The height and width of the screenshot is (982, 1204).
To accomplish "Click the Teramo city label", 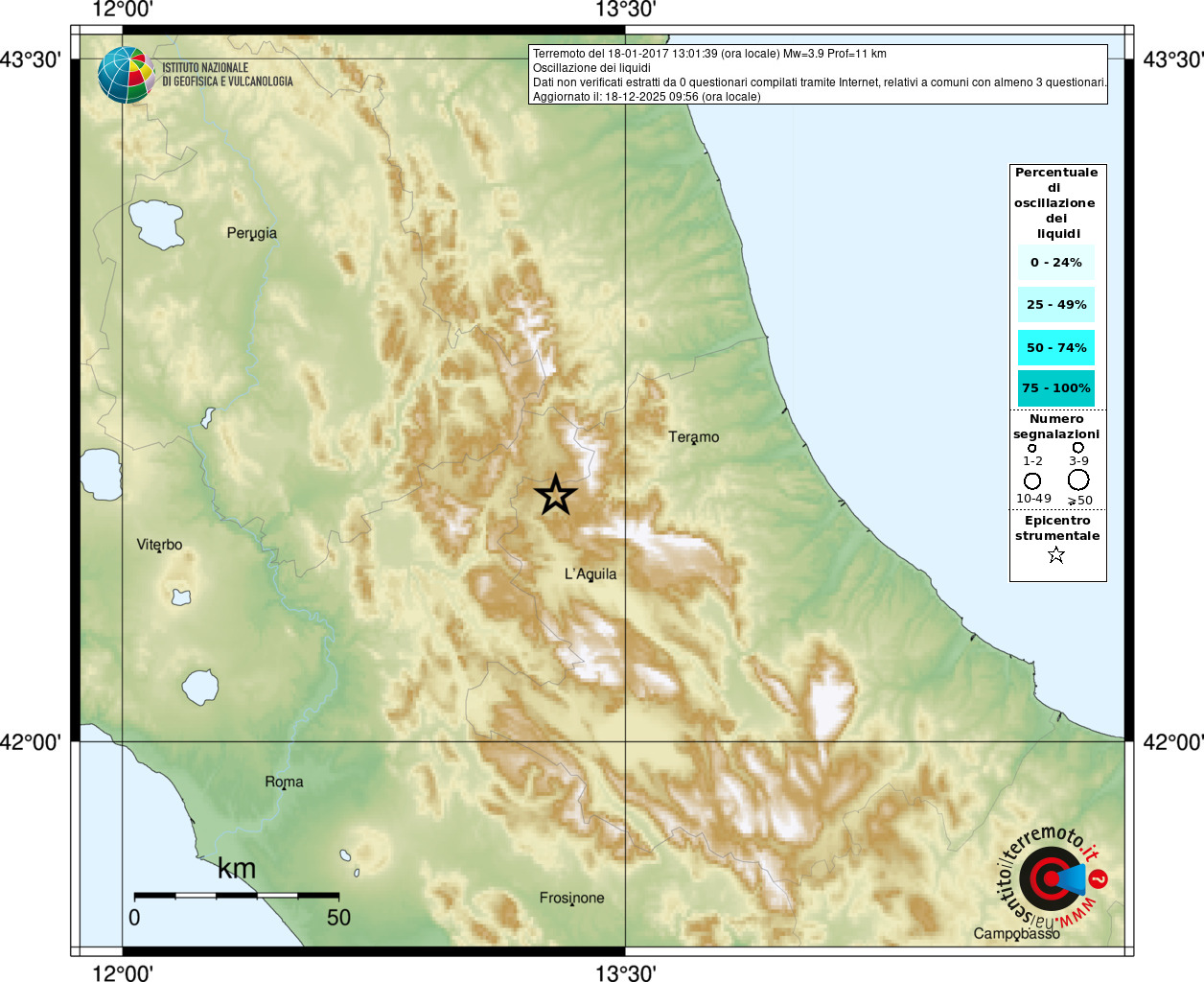I will click(x=694, y=437).
